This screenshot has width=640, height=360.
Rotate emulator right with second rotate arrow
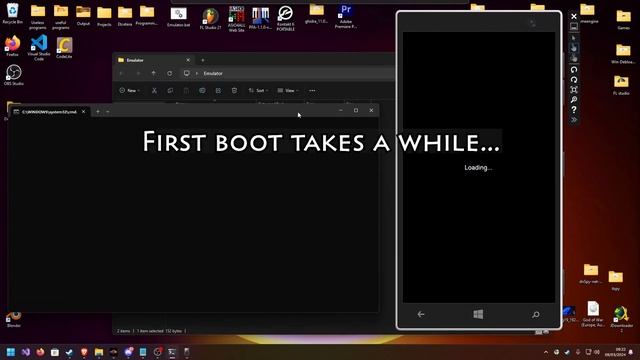click(573, 80)
